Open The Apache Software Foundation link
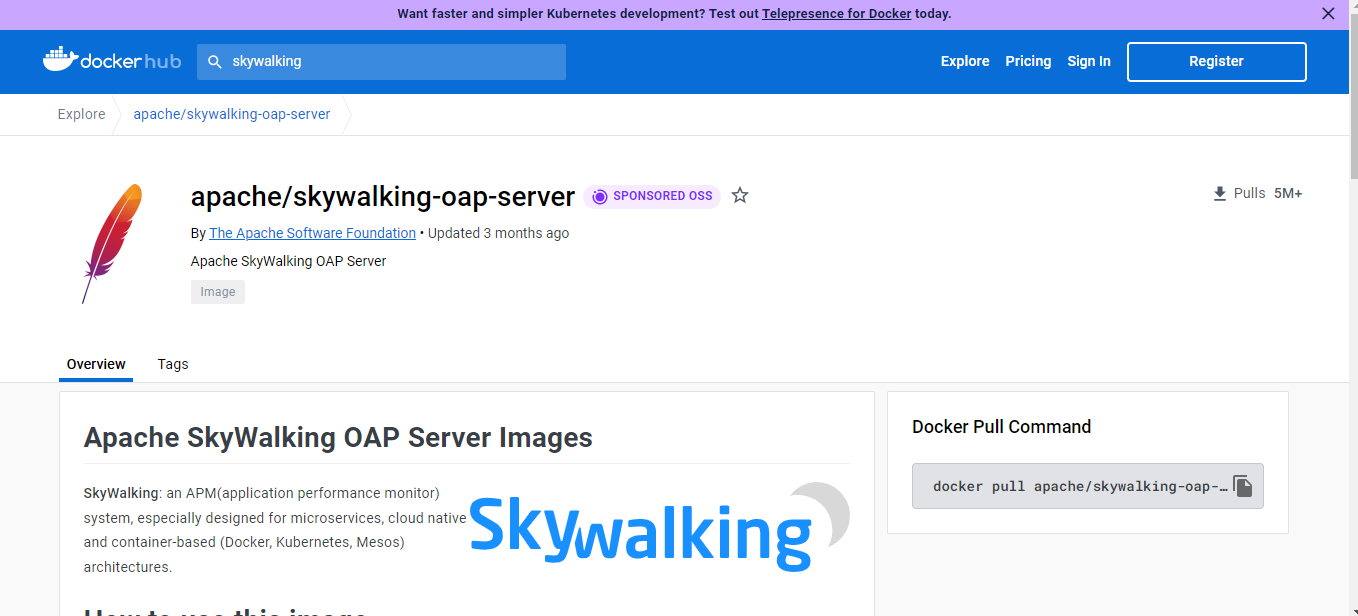 click(x=312, y=233)
